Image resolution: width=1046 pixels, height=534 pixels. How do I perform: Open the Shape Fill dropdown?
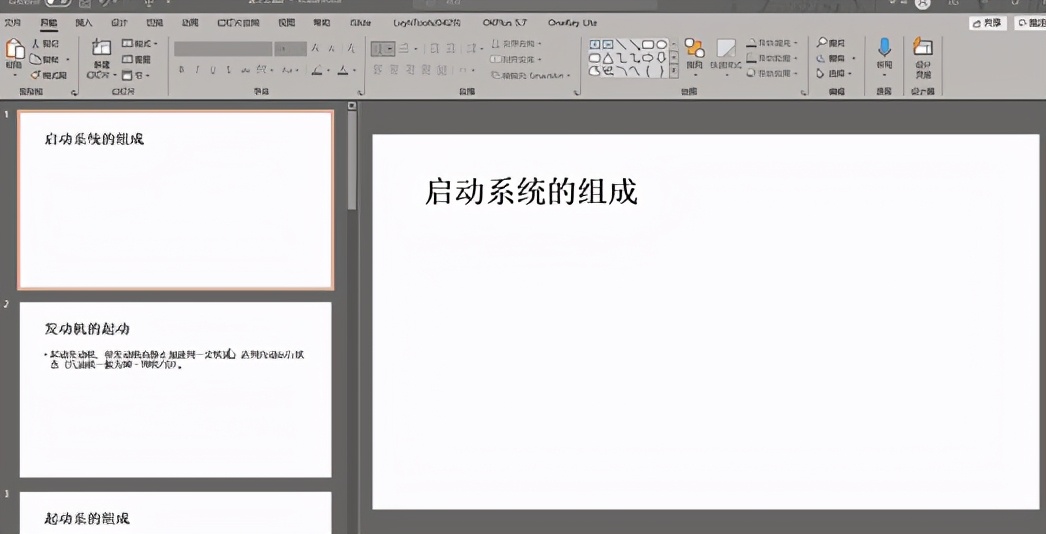[772, 43]
